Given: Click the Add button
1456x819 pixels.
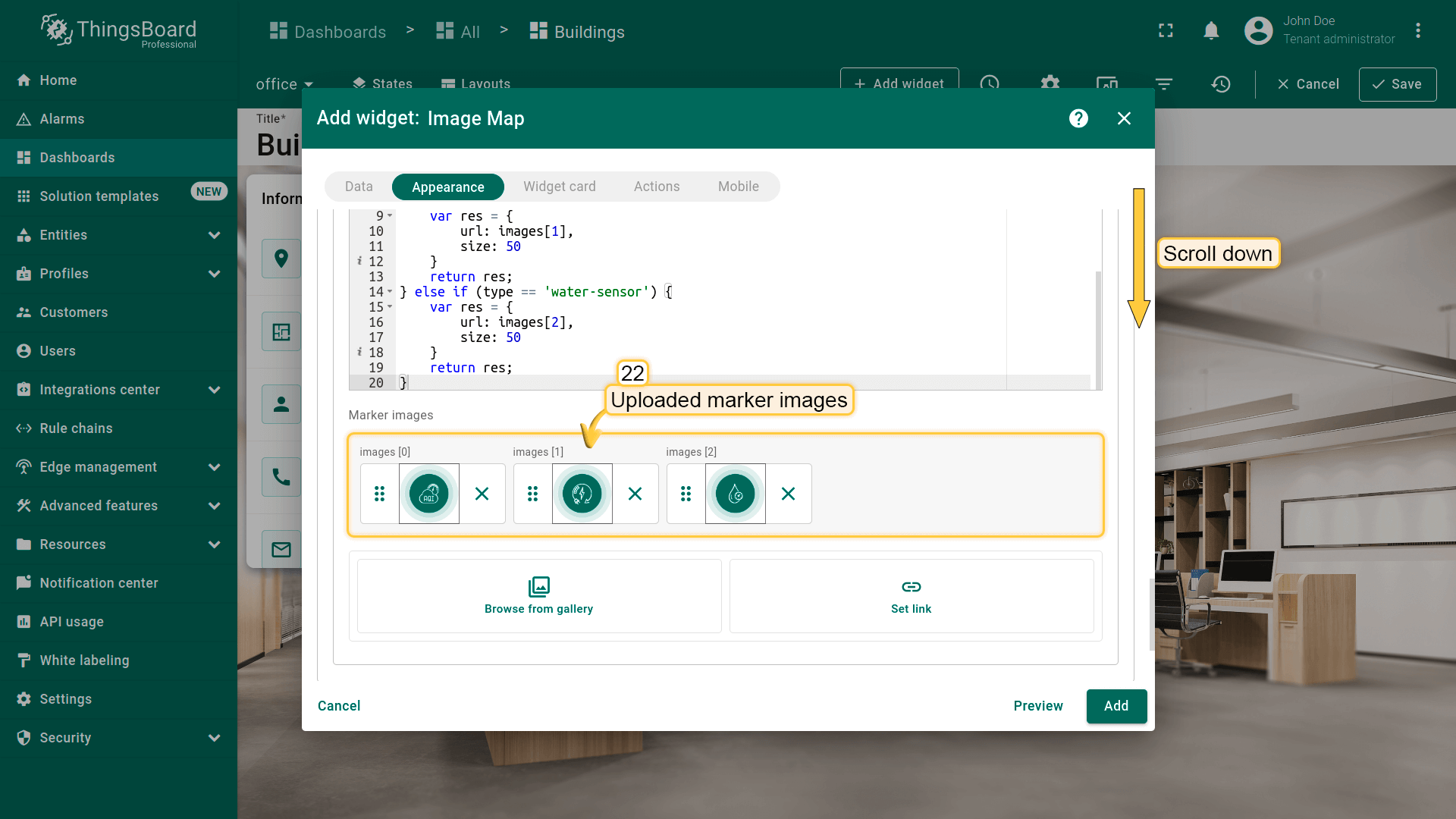Looking at the screenshot, I should tap(1116, 706).
